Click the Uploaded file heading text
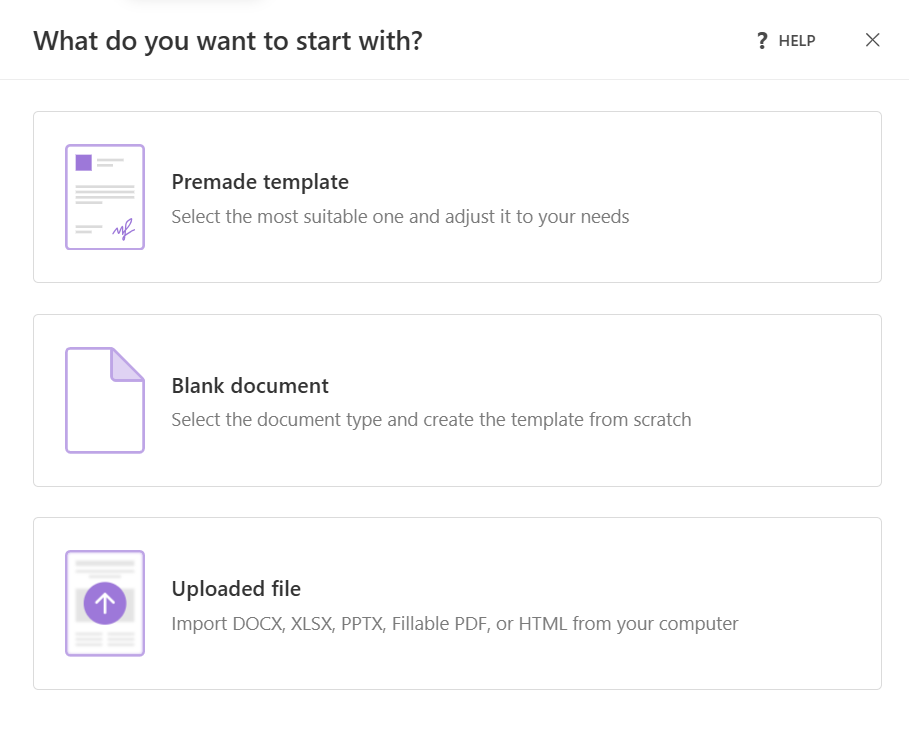Viewport: 909px width, 751px height. [x=236, y=589]
